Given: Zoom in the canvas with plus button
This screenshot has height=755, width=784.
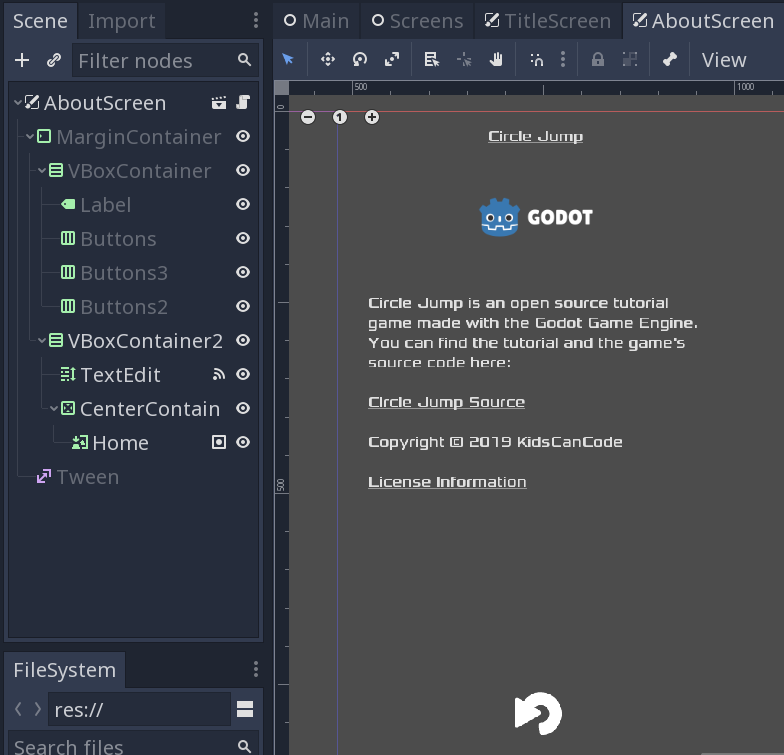Looking at the screenshot, I should (x=372, y=117).
